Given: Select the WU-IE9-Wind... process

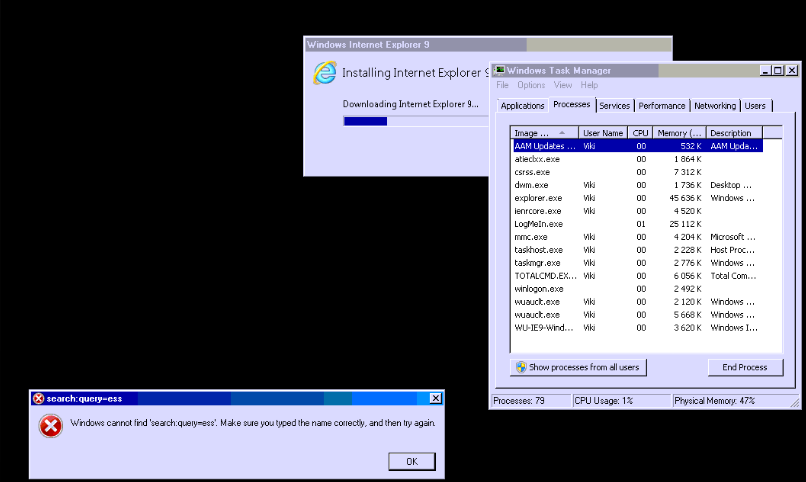Looking at the screenshot, I should pyautogui.click(x=637, y=328).
